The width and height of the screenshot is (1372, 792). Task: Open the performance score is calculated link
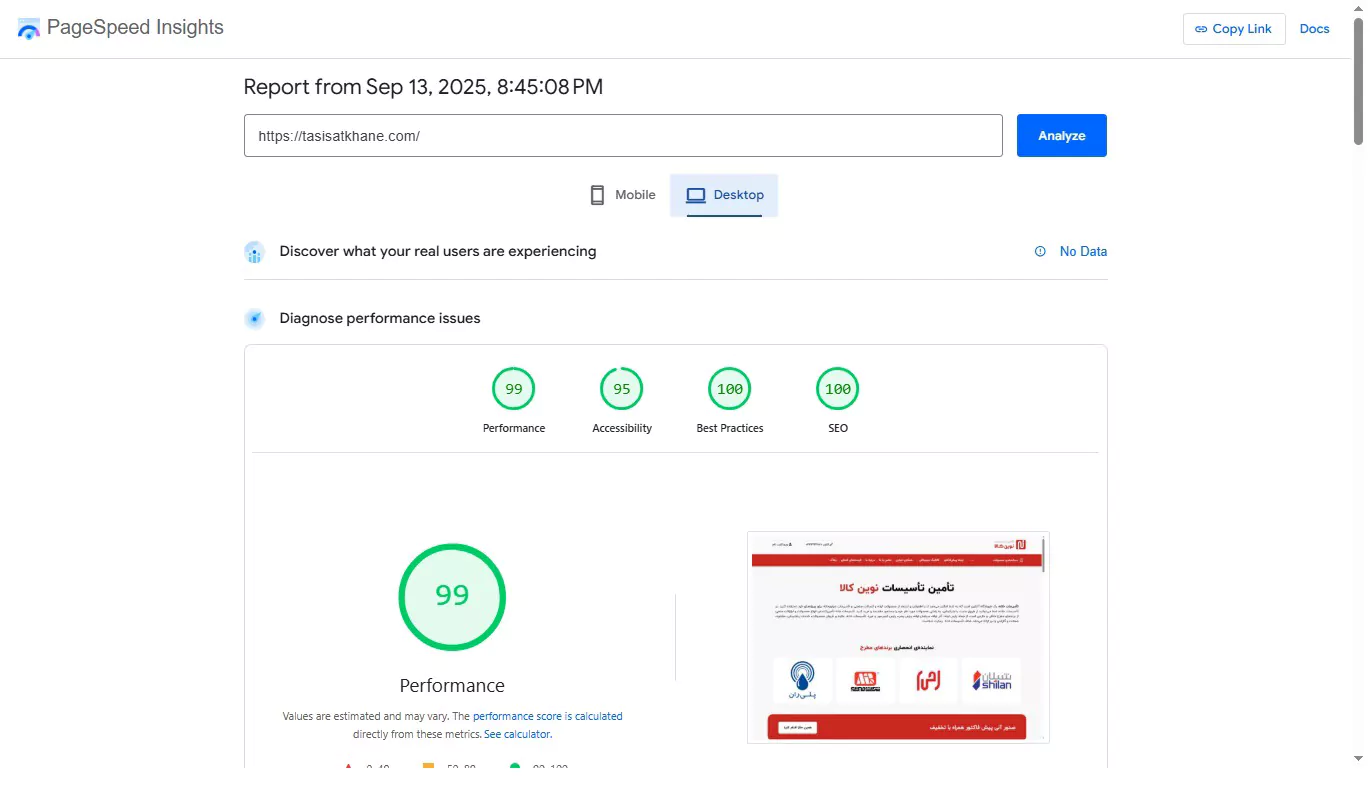[547, 716]
